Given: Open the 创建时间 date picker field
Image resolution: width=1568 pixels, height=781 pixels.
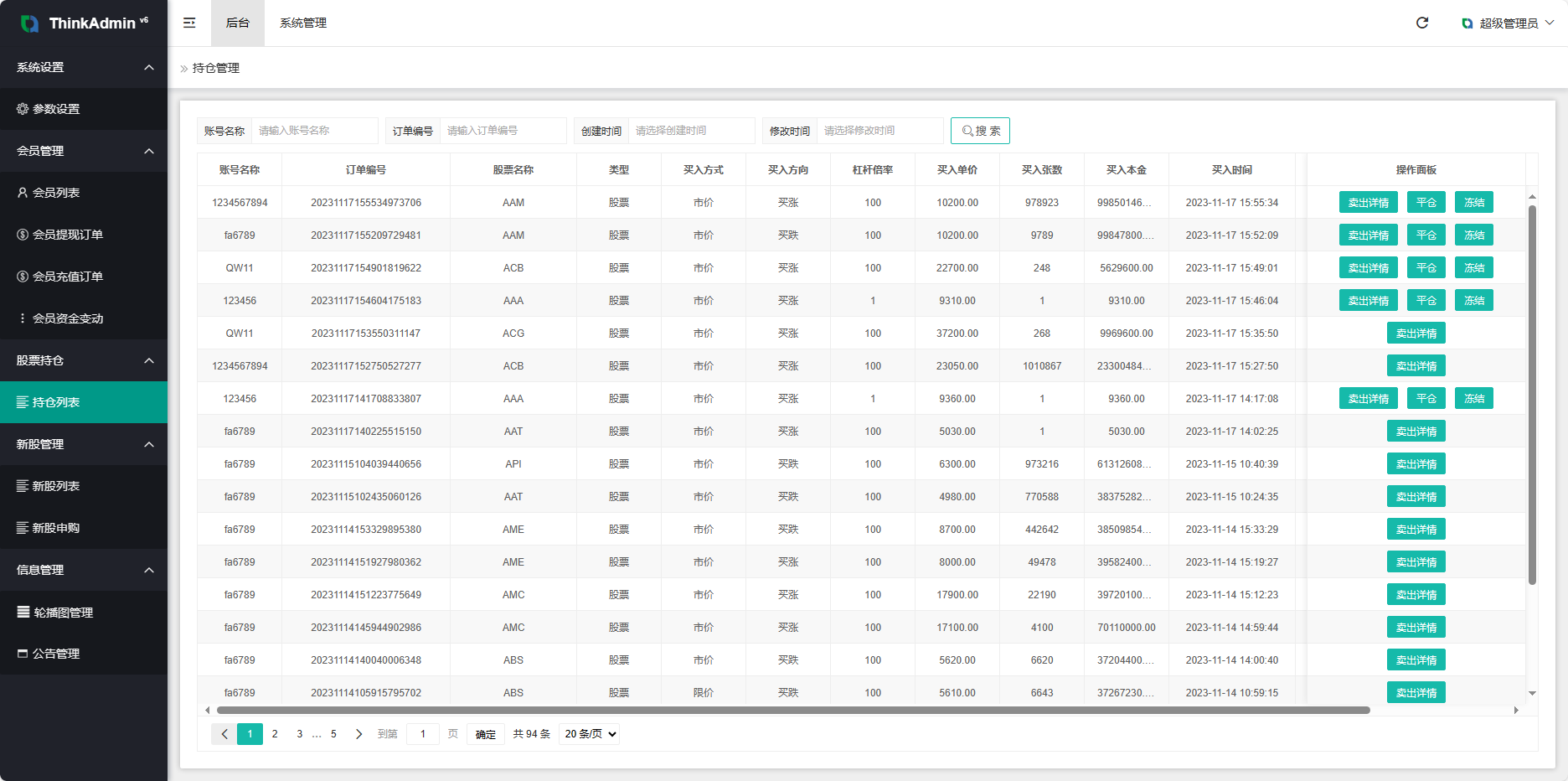Looking at the screenshot, I should pos(692,131).
